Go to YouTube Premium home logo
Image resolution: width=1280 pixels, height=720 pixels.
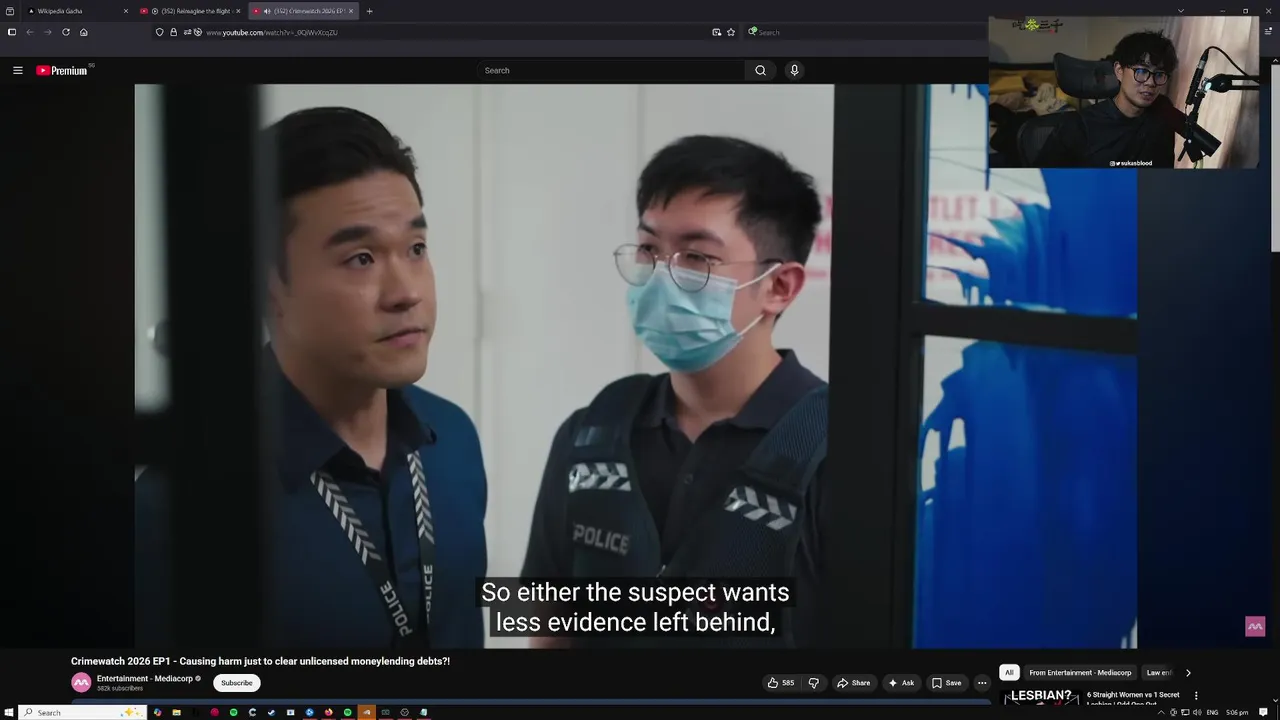62,70
